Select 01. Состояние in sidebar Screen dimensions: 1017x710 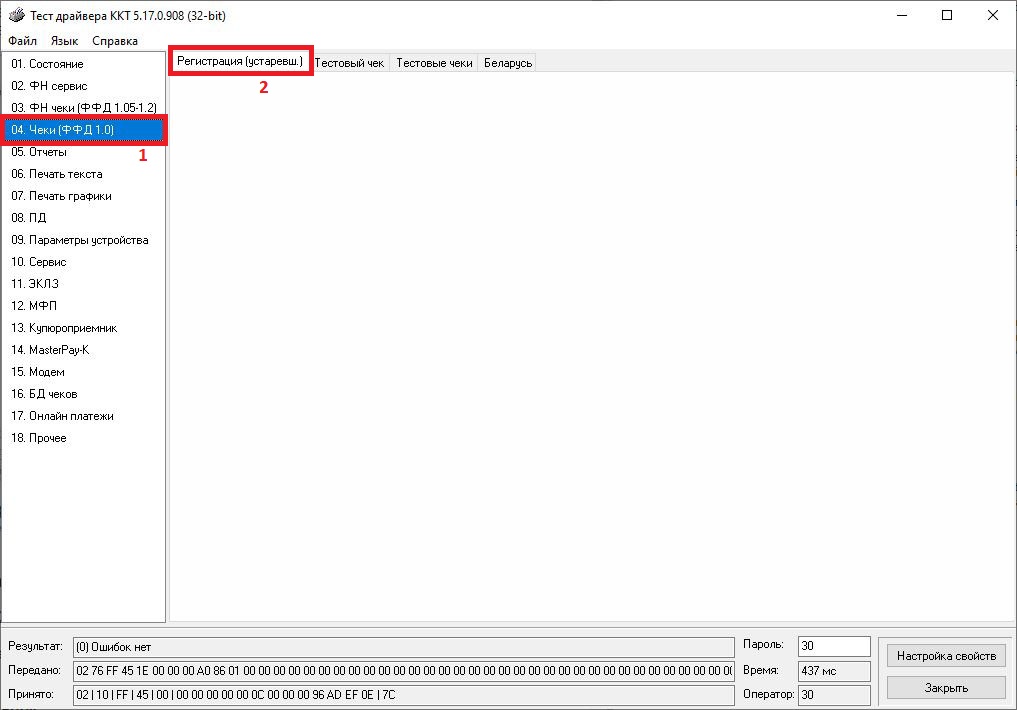pos(47,64)
